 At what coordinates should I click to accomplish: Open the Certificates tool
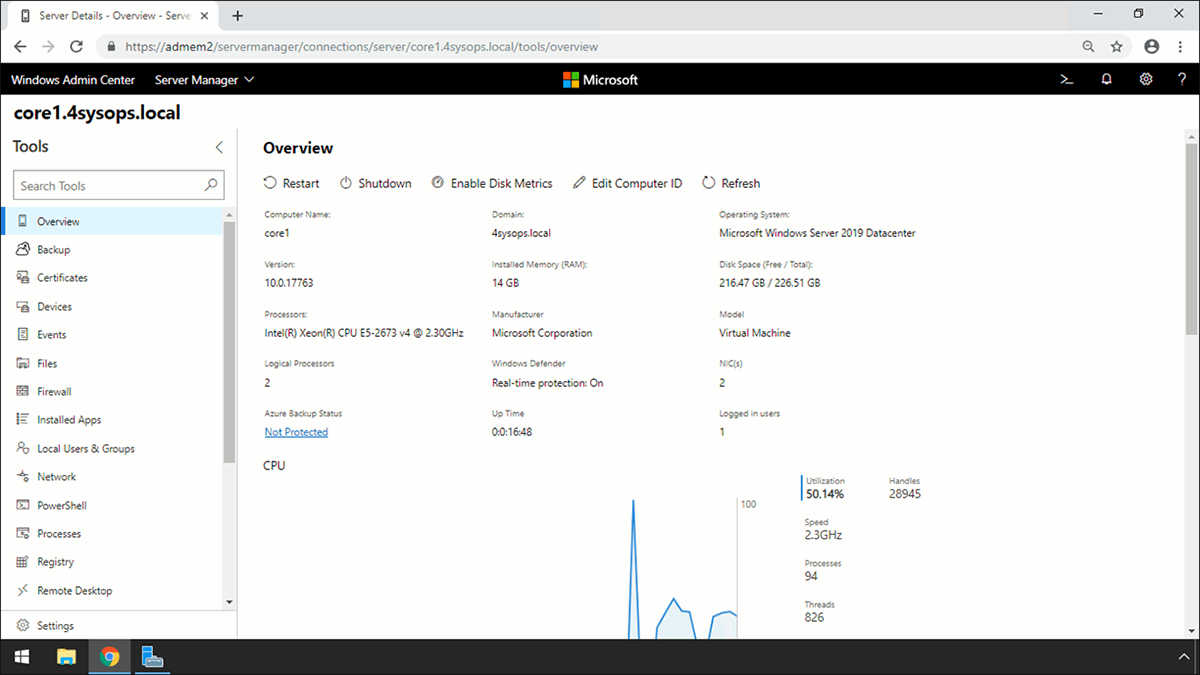62,277
